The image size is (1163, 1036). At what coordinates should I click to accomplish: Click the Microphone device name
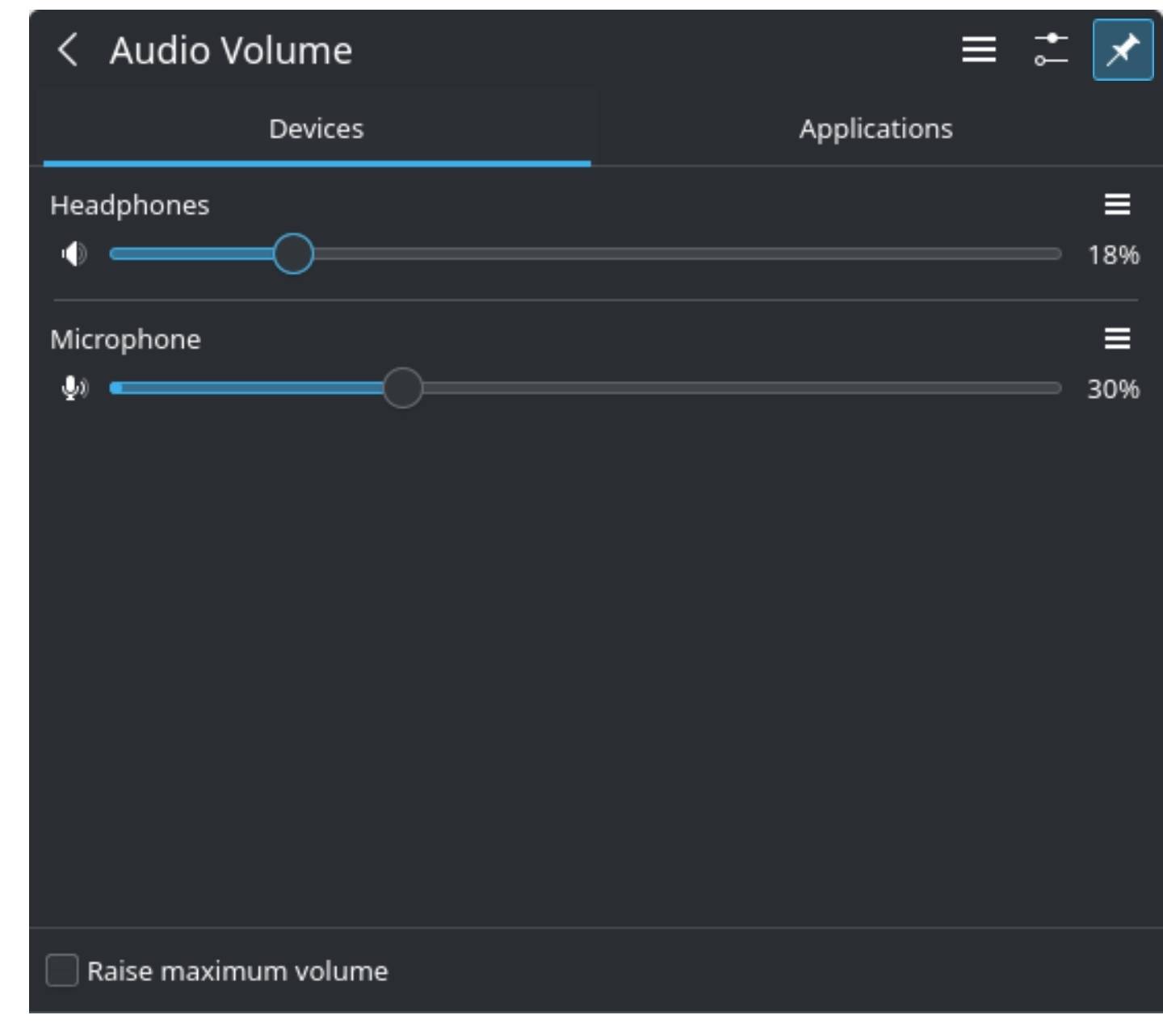tap(125, 339)
